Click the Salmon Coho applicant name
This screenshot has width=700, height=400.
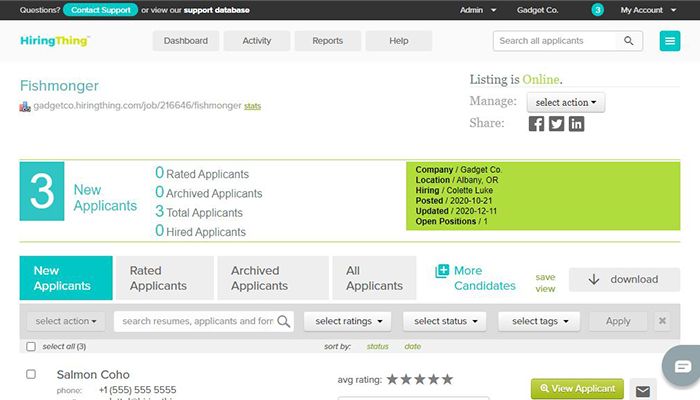point(93,375)
